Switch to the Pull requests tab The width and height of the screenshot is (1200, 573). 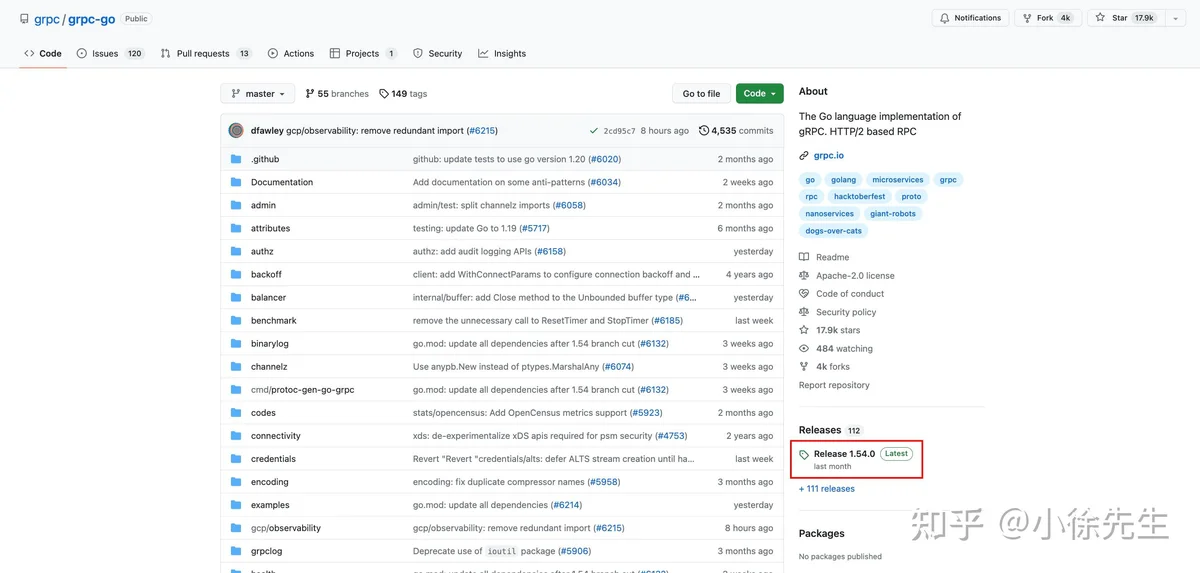coord(206,53)
